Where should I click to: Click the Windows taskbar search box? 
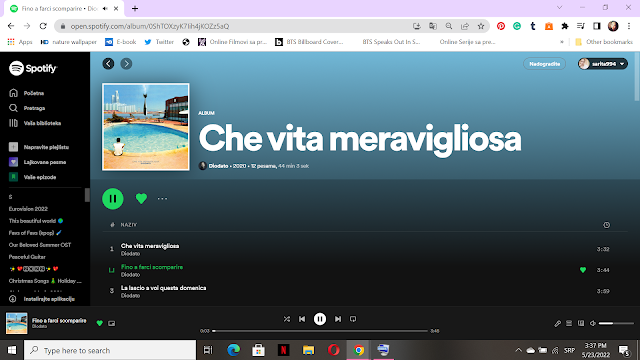(x=110, y=350)
